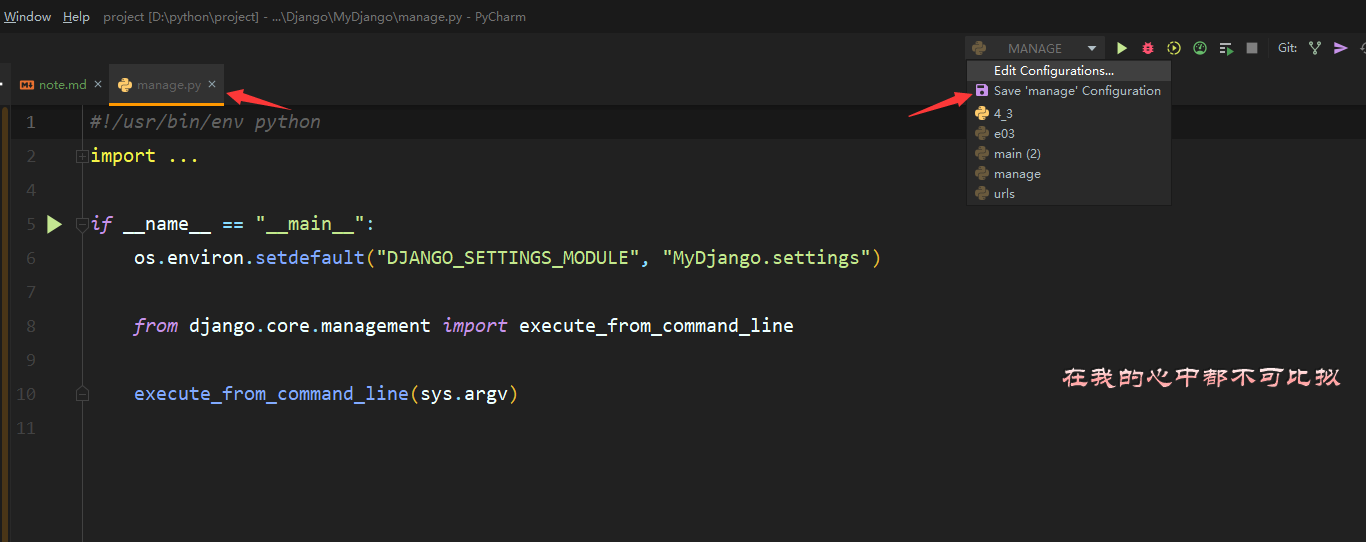The image size is (1366, 542).
Task: Switch to the manage.py editor tab
Action: point(166,85)
